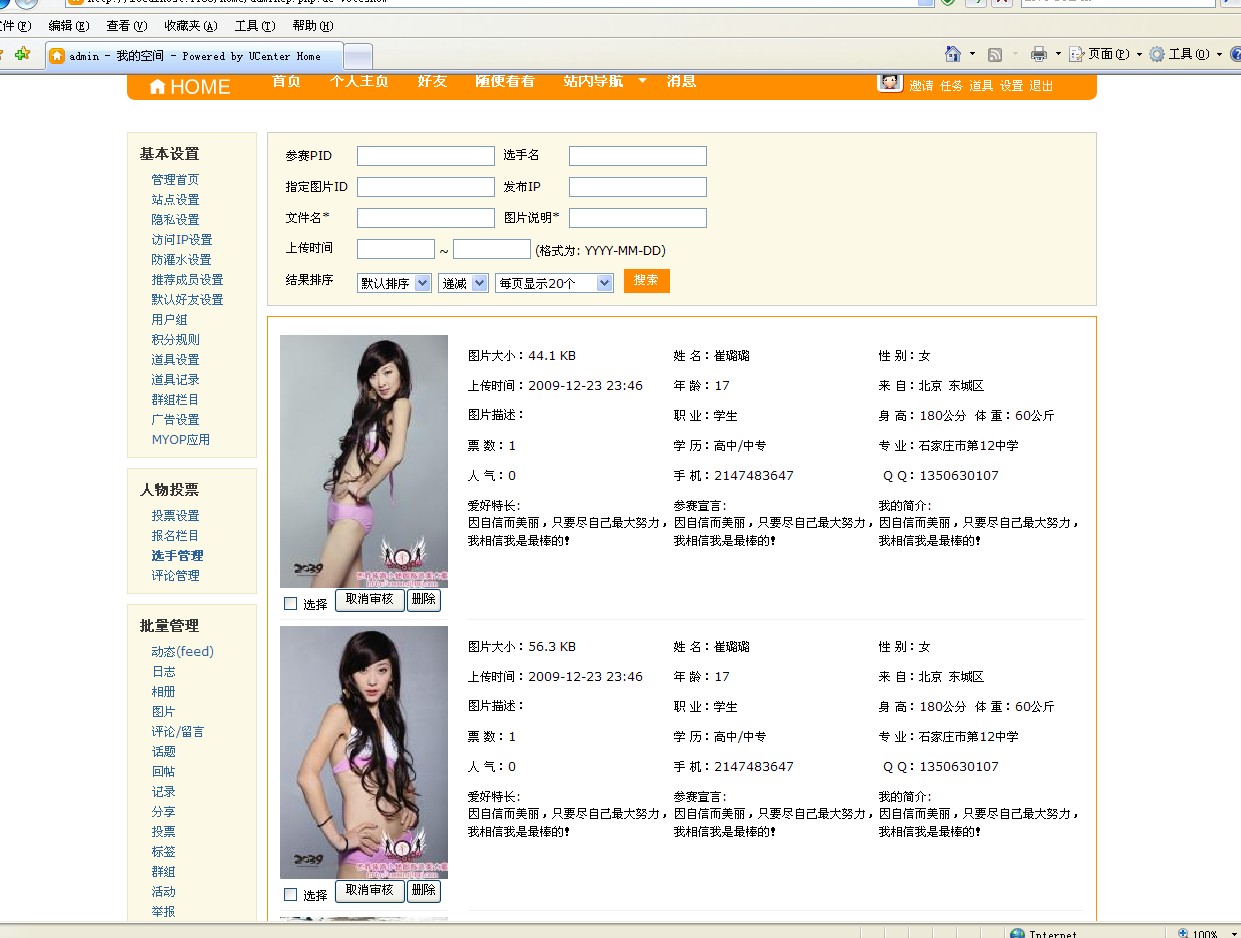Screen dimensions: 1241x938
Task: Tick 选择 checkbox for the 56.3 KB photo
Action: (291, 894)
